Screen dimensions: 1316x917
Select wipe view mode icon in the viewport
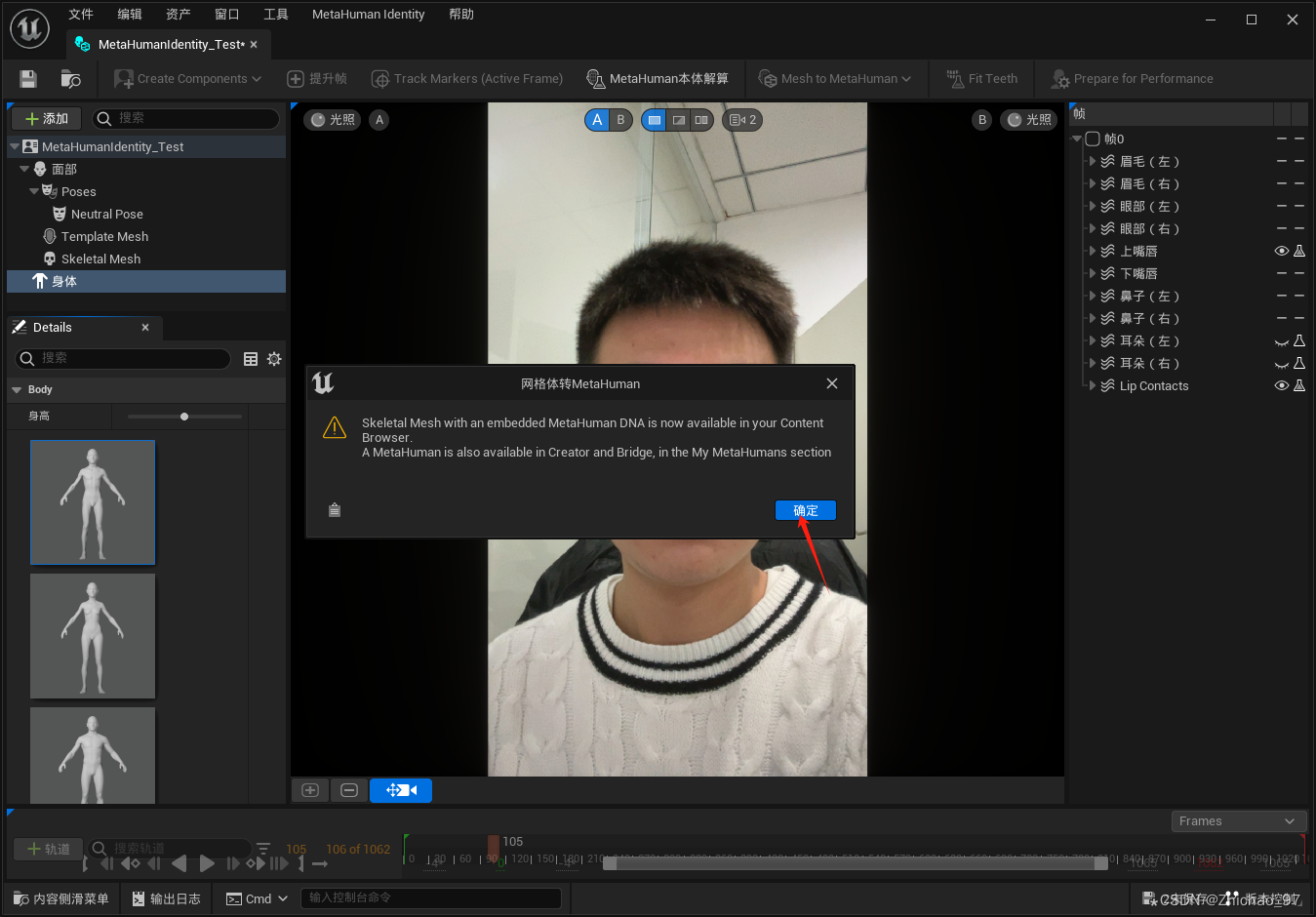678,120
